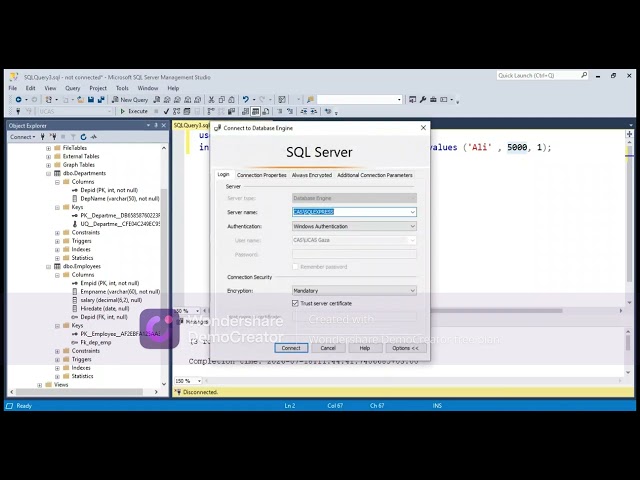Click Uncomment selected lines icon

(290, 111)
